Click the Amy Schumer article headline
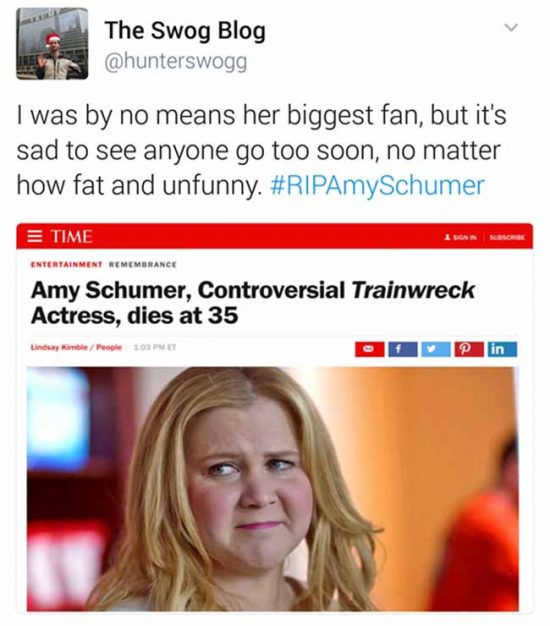The width and height of the screenshot is (550, 626). (x=253, y=303)
